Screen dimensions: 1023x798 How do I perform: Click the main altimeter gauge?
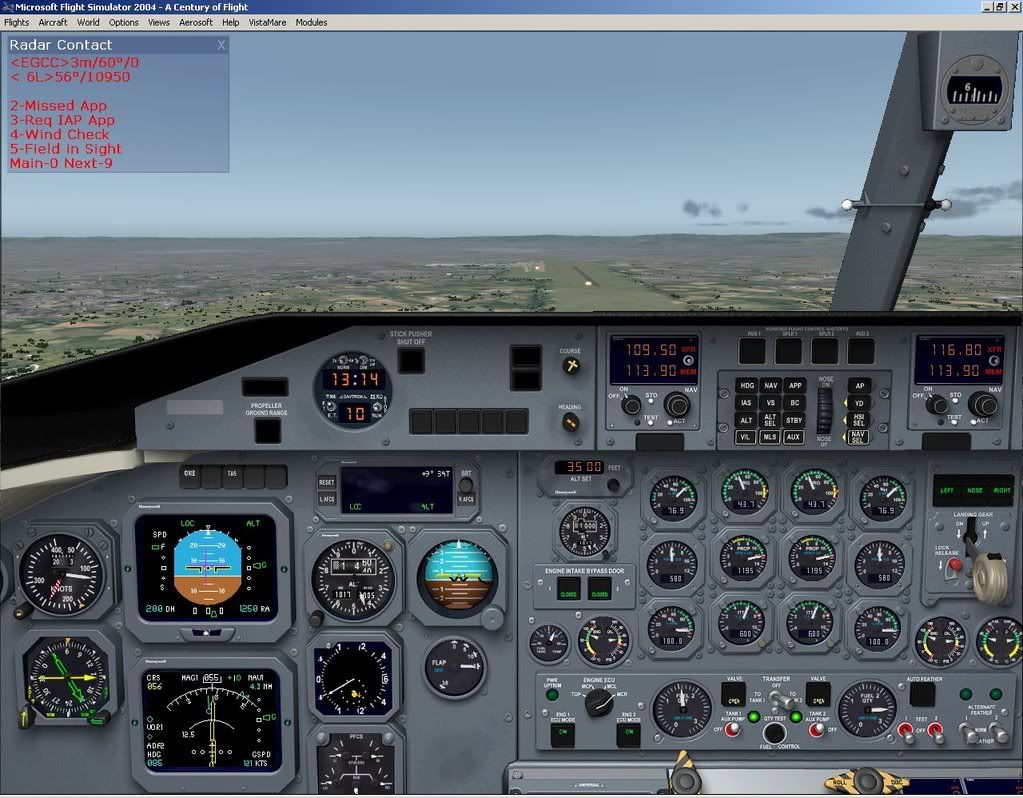pos(353,578)
